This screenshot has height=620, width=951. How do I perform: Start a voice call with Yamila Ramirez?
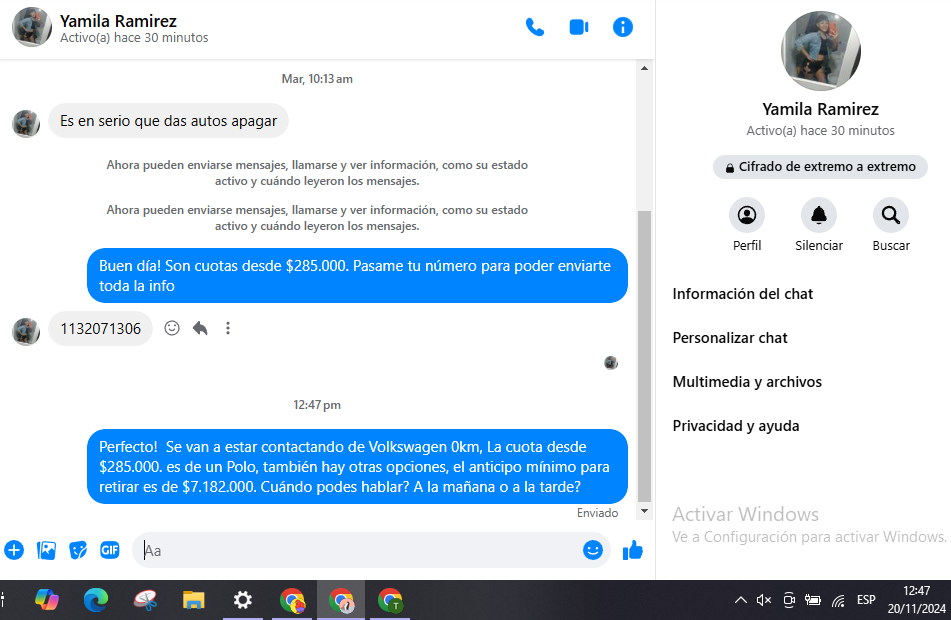pos(535,27)
